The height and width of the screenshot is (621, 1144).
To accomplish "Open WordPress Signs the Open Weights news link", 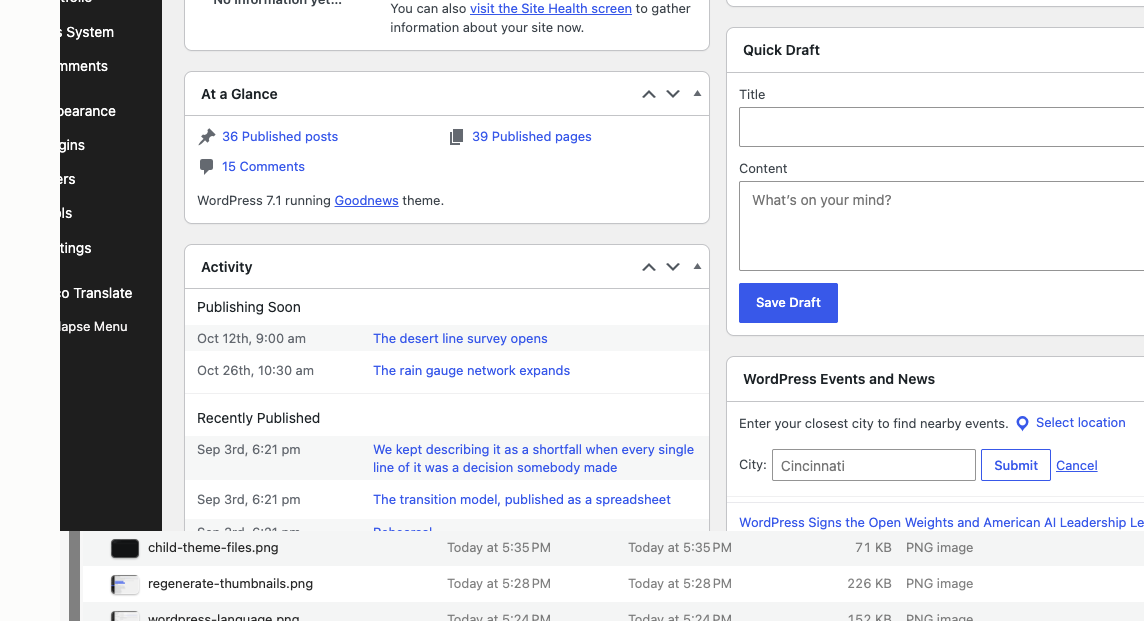I will pos(941,522).
